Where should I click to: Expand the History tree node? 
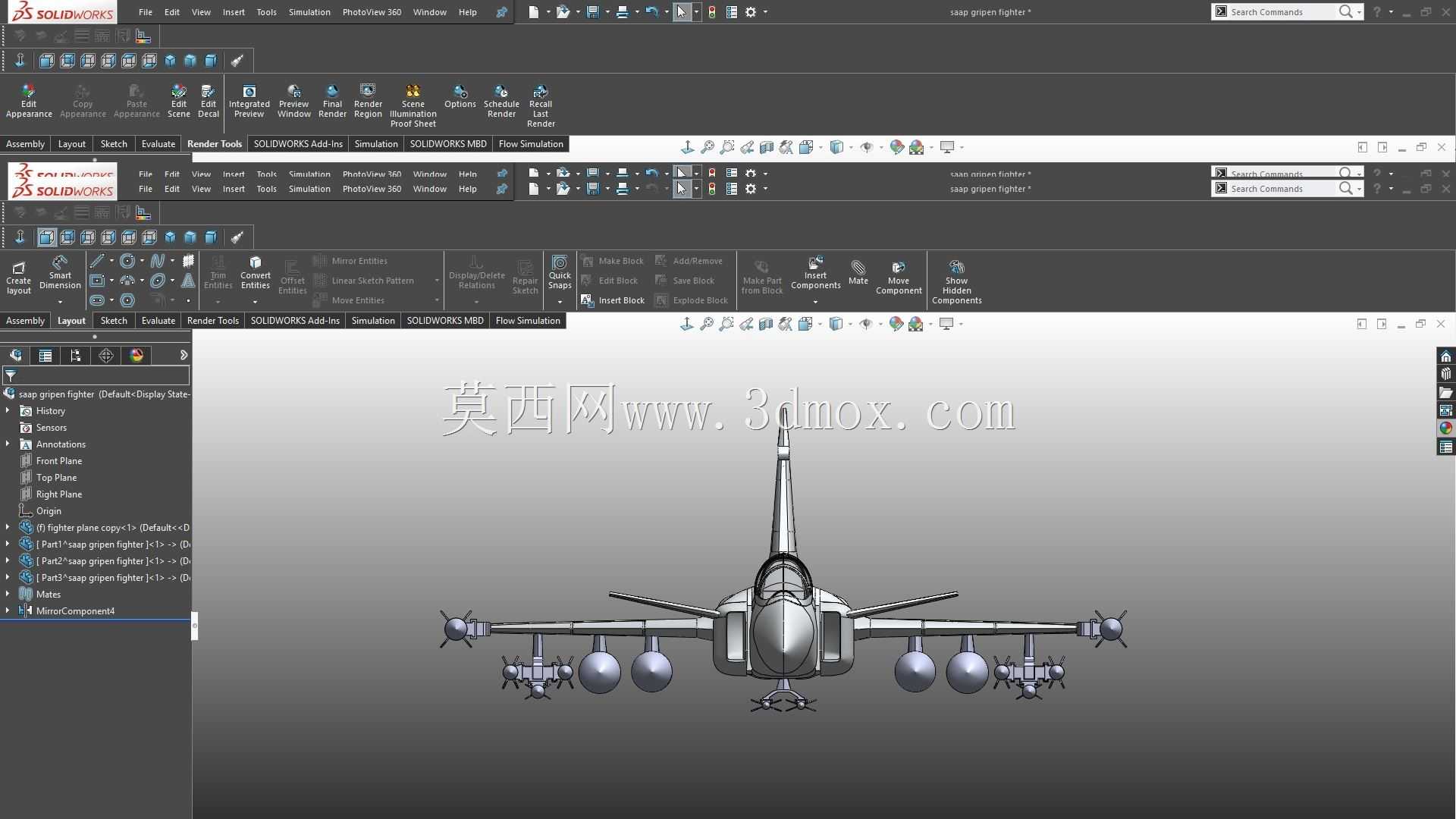(x=8, y=411)
